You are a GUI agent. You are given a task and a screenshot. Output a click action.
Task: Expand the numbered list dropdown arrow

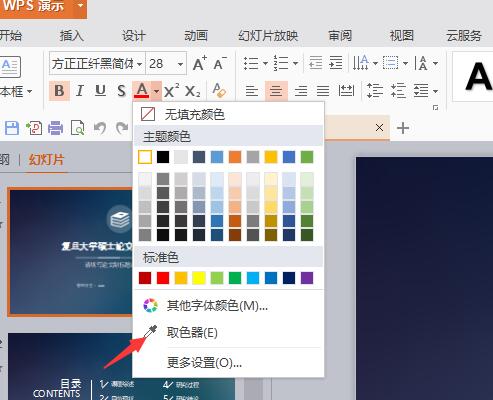tap(295, 63)
